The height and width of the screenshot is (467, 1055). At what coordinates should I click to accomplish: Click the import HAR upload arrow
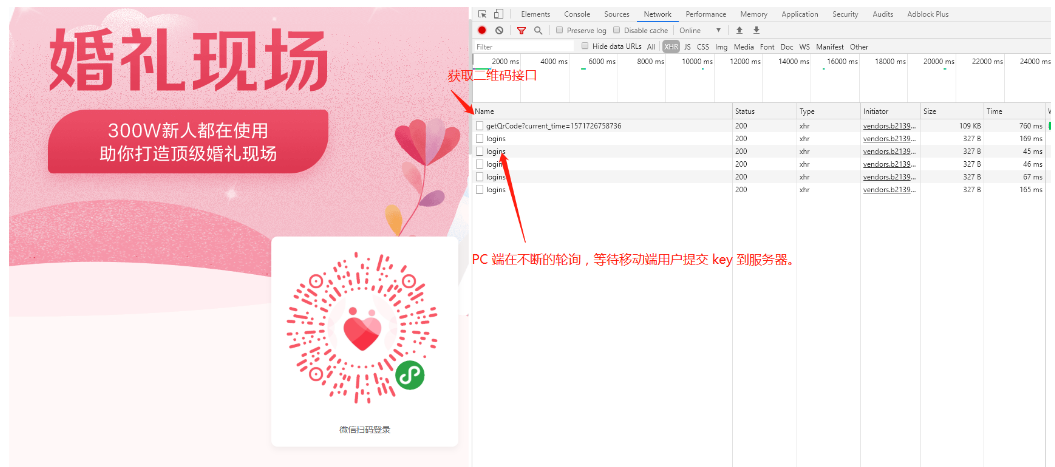tap(739, 30)
